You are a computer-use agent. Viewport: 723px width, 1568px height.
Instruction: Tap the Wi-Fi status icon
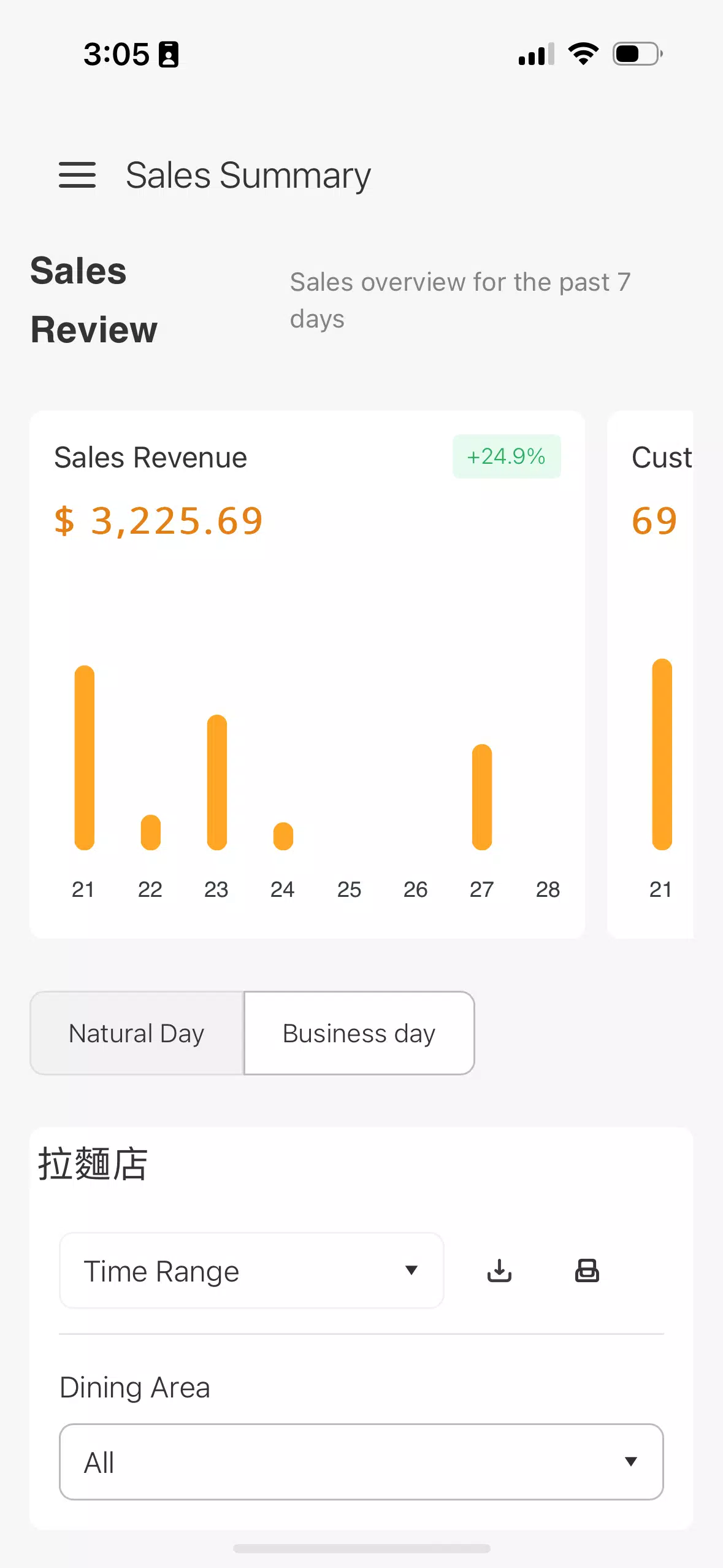tap(583, 54)
